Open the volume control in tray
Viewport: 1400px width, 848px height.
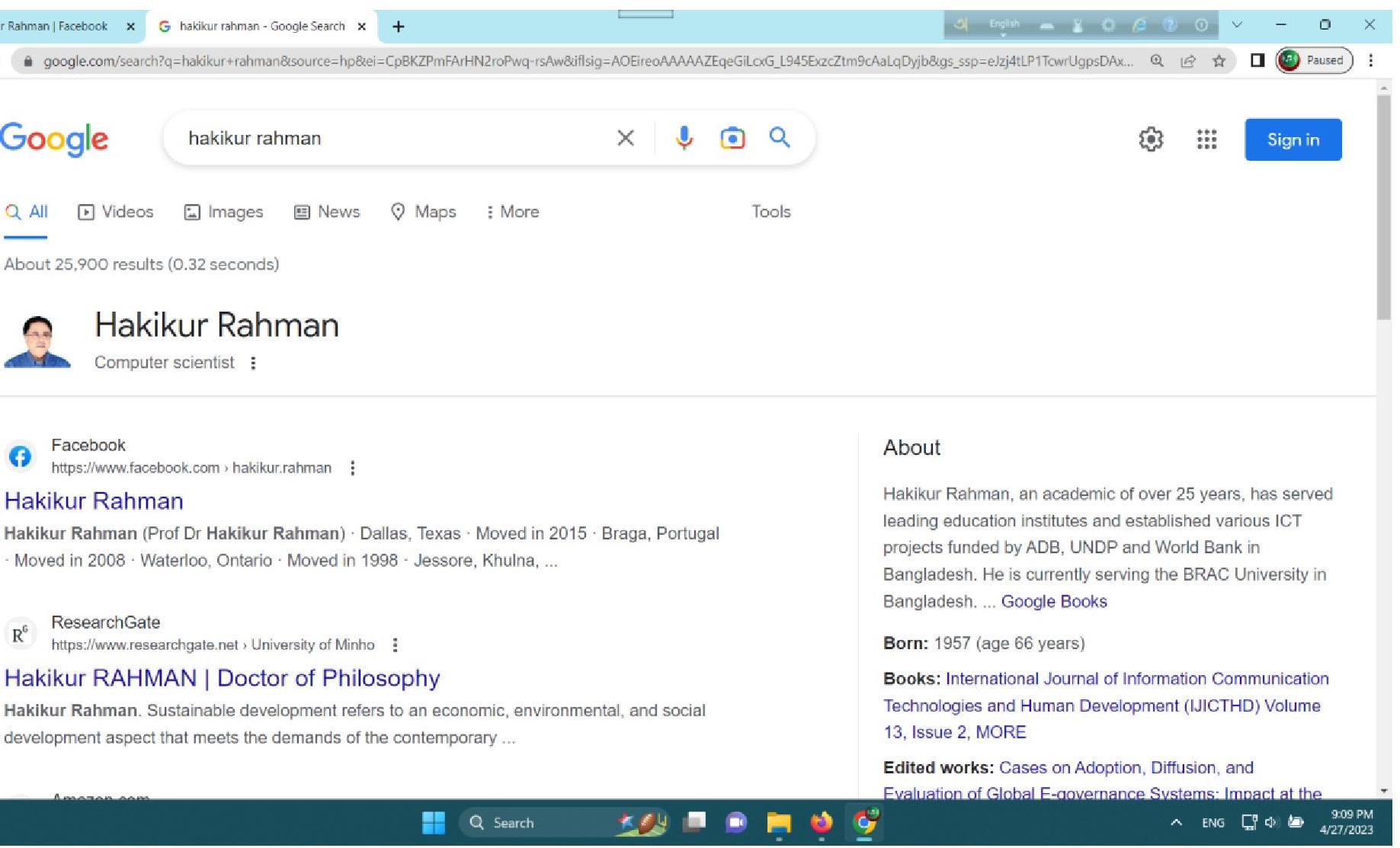point(1270,823)
